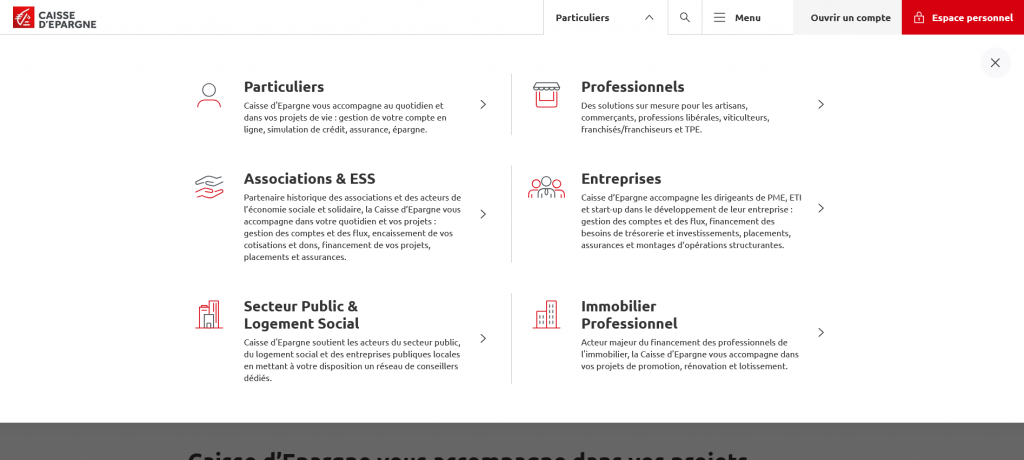
Task: Open the search magnifier icon
Action: point(685,17)
